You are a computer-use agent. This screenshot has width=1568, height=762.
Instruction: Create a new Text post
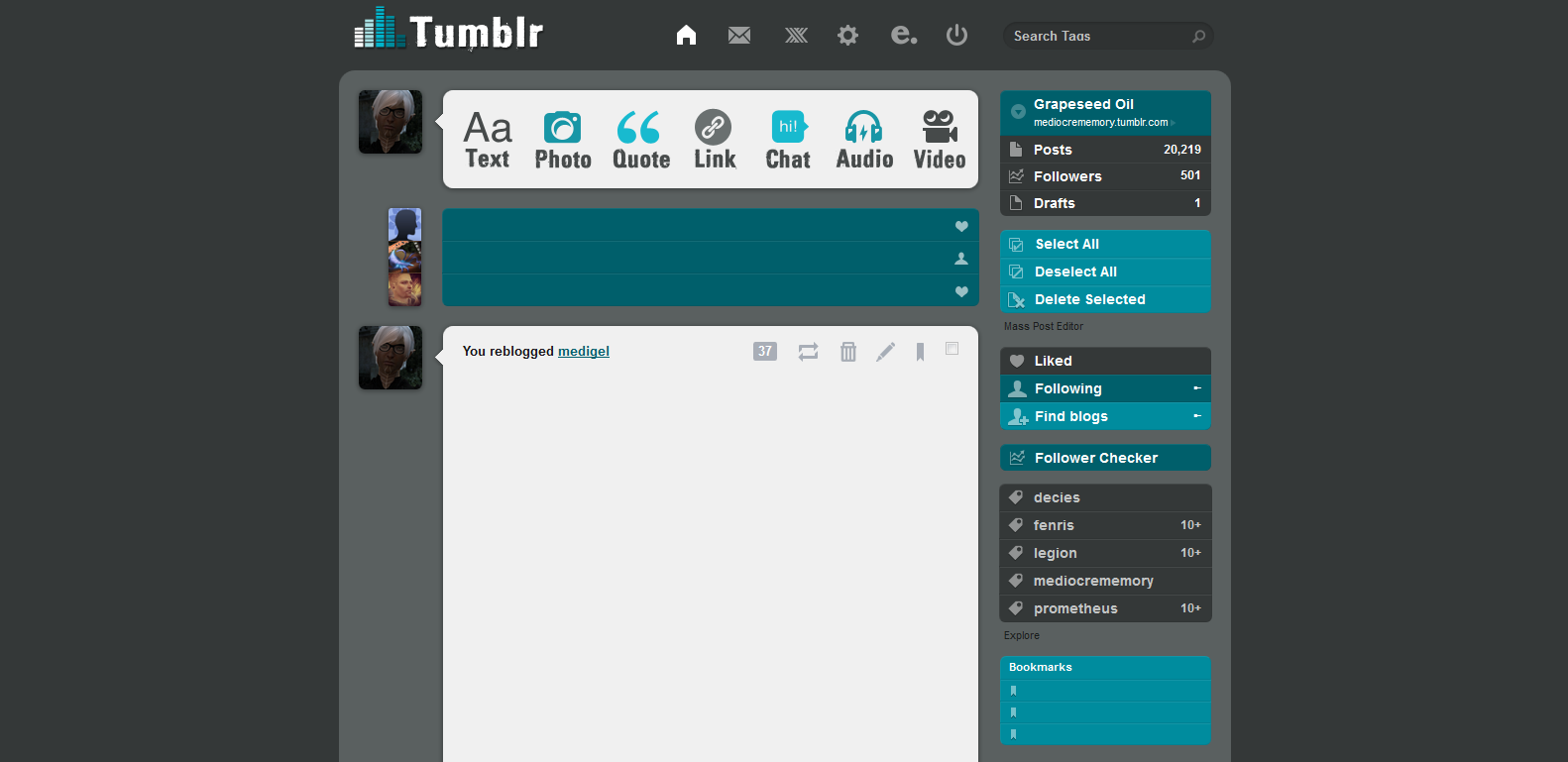click(x=488, y=140)
